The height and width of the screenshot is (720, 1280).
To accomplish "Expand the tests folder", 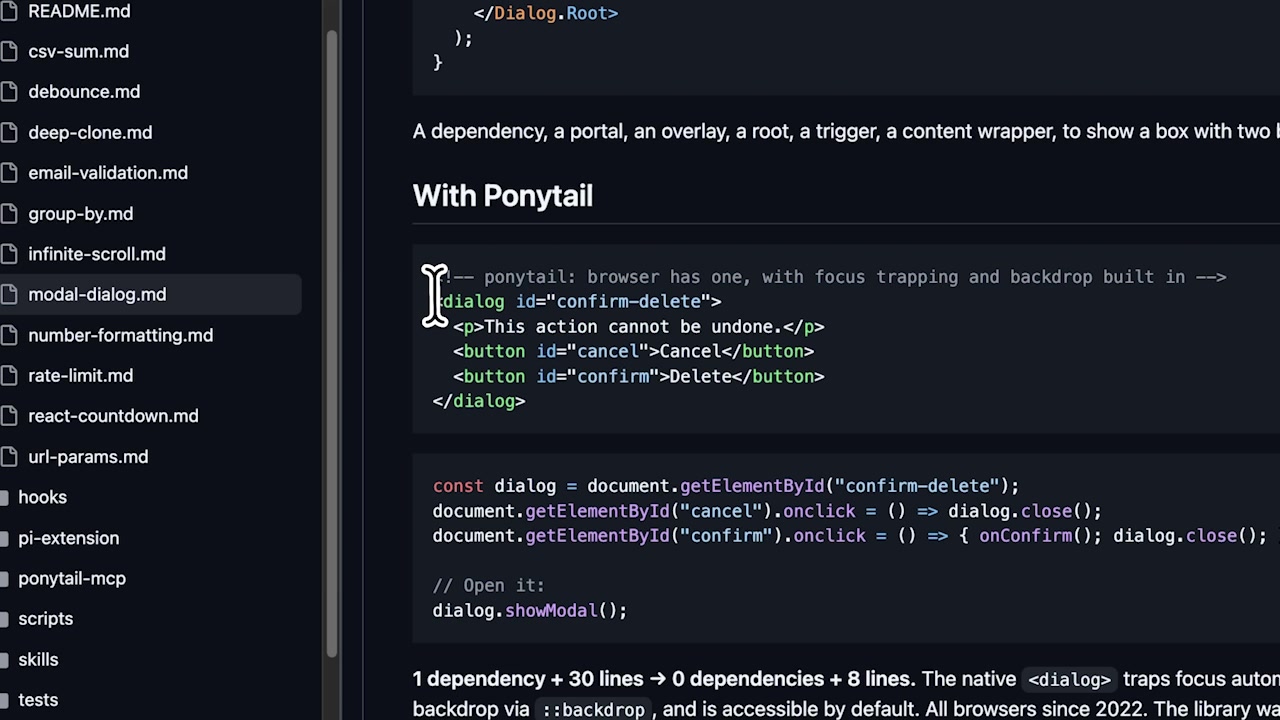I will point(38,700).
